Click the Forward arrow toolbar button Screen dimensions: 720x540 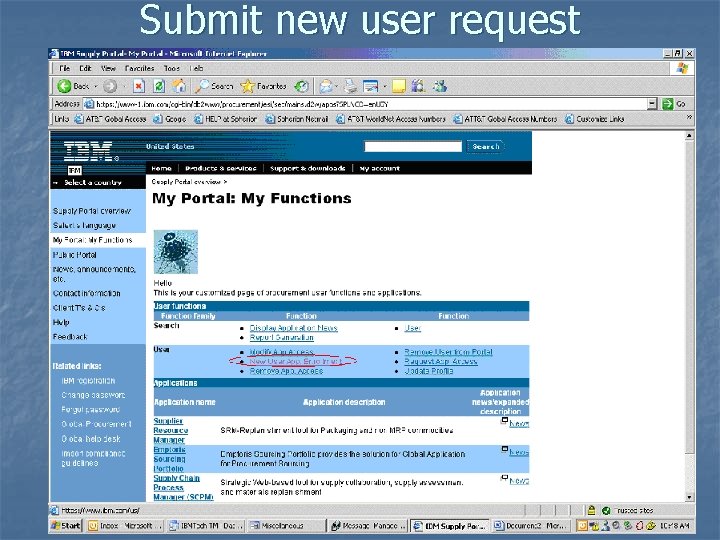[110, 86]
